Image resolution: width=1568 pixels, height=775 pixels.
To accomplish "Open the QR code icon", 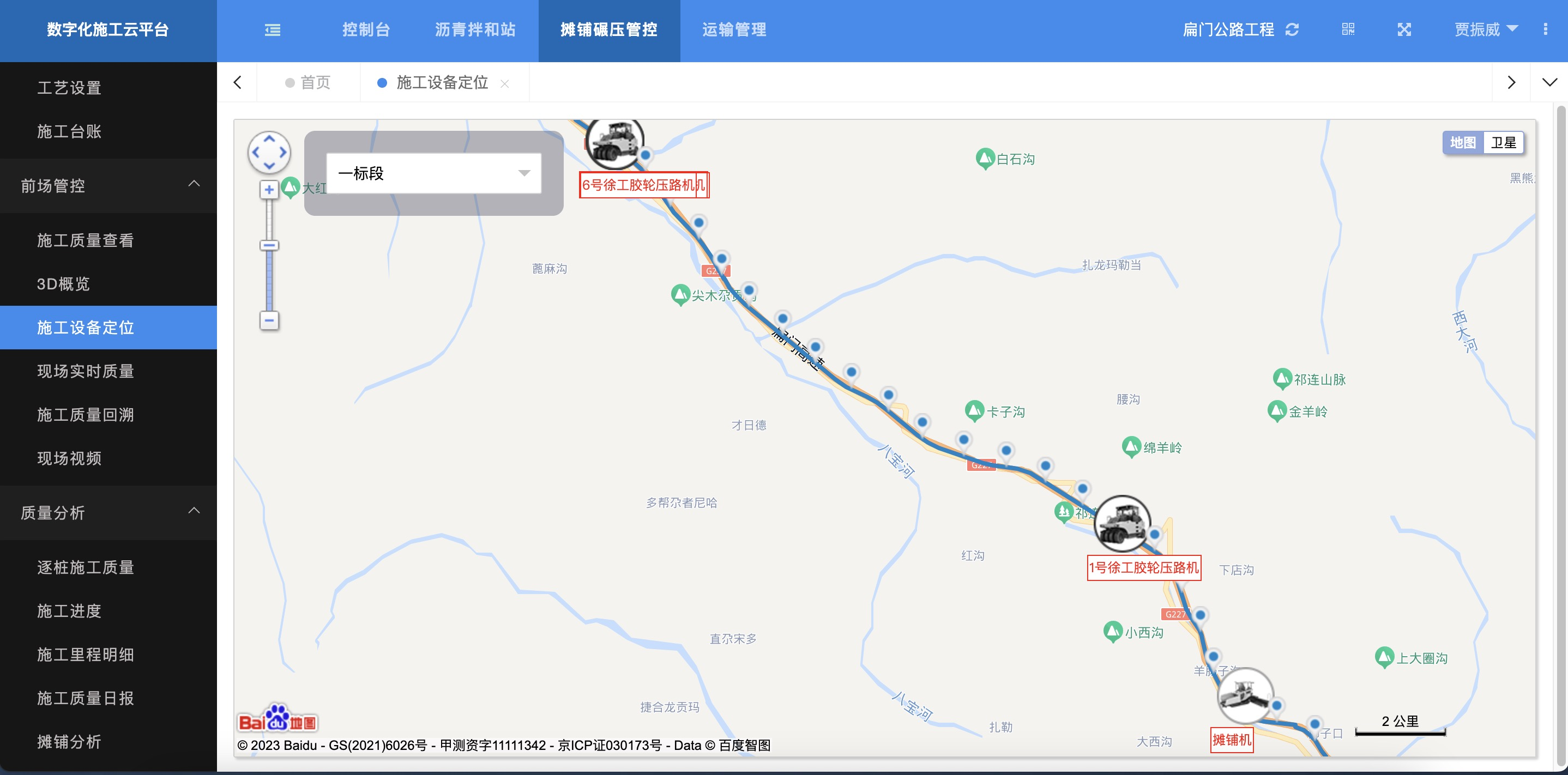I will 1348,29.
